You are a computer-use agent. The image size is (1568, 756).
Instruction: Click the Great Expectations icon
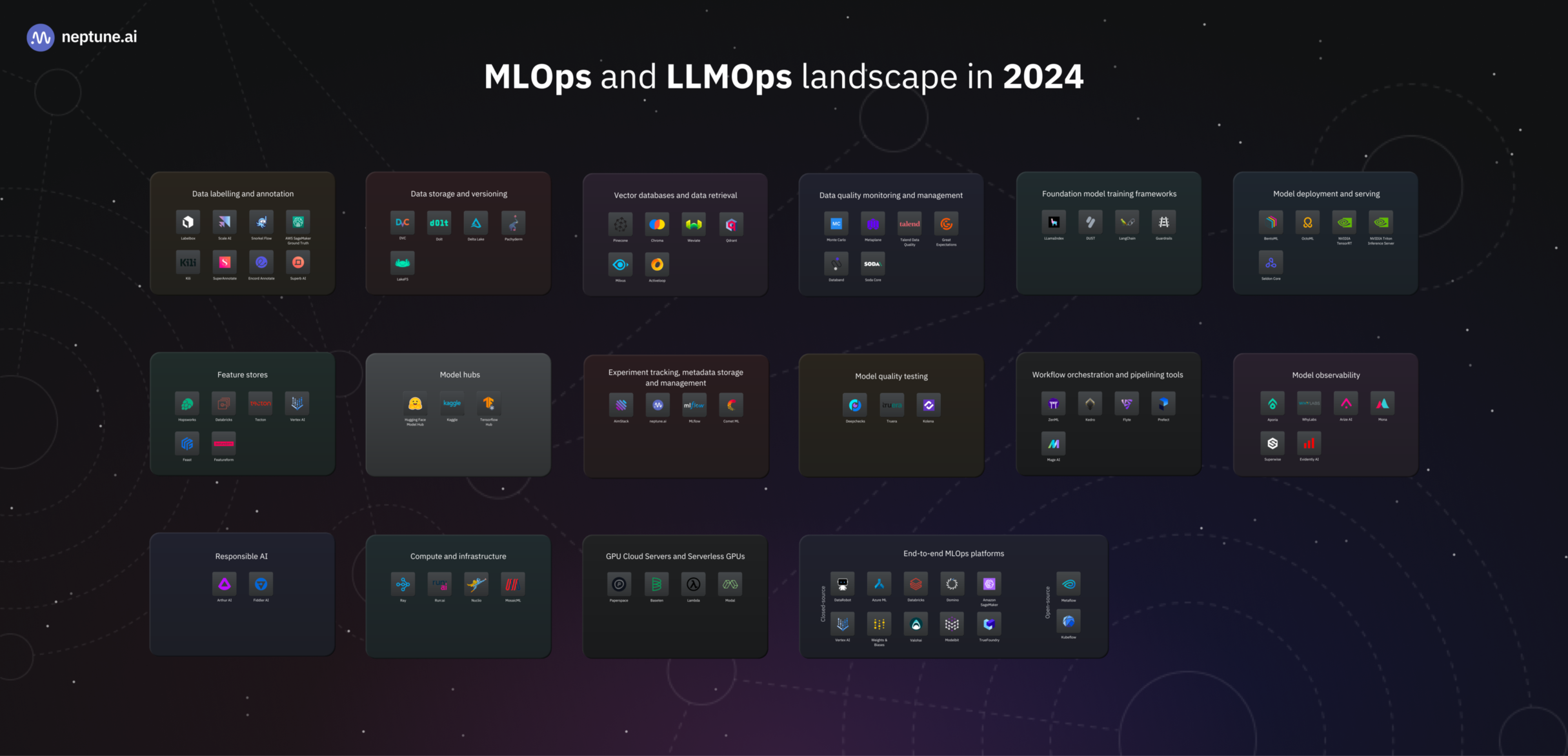[x=946, y=224]
